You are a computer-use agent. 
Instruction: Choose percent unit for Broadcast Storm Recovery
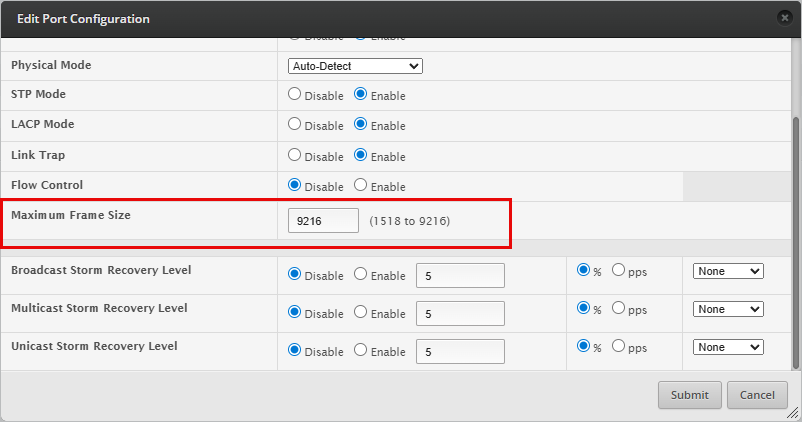click(583, 270)
